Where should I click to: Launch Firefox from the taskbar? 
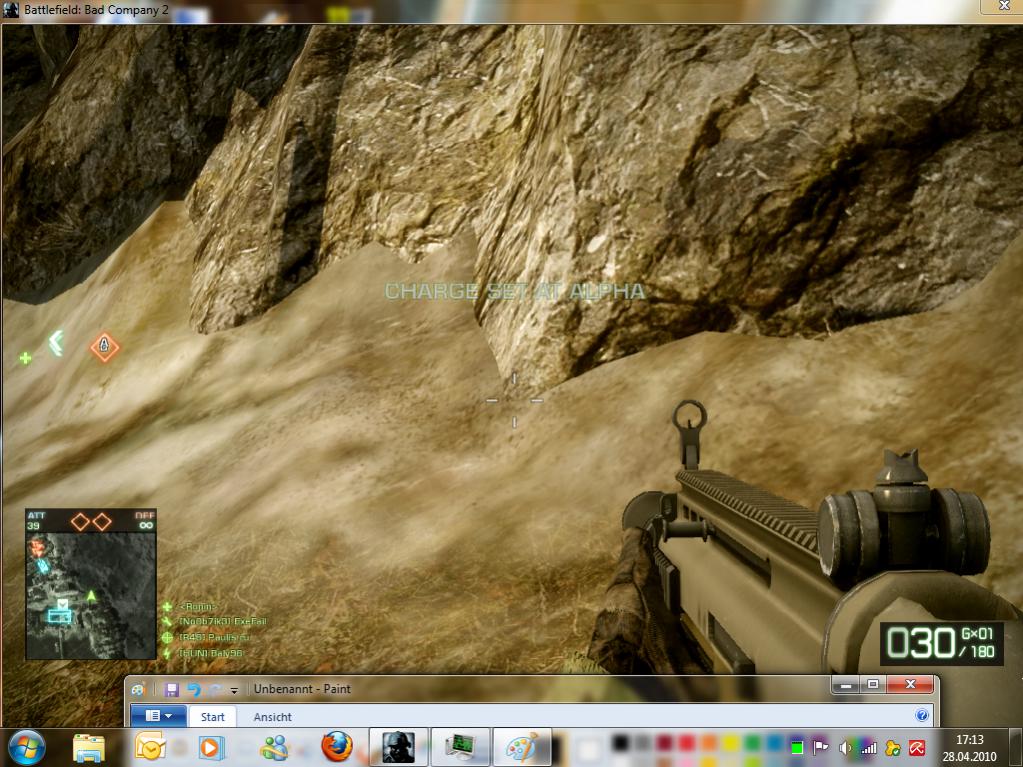pos(337,747)
